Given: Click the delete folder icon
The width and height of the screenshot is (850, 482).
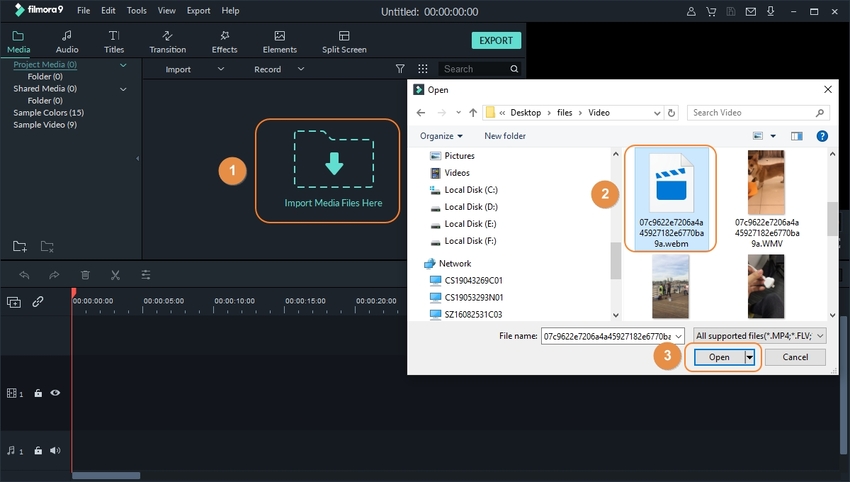Looking at the screenshot, I should pyautogui.click(x=47, y=246).
